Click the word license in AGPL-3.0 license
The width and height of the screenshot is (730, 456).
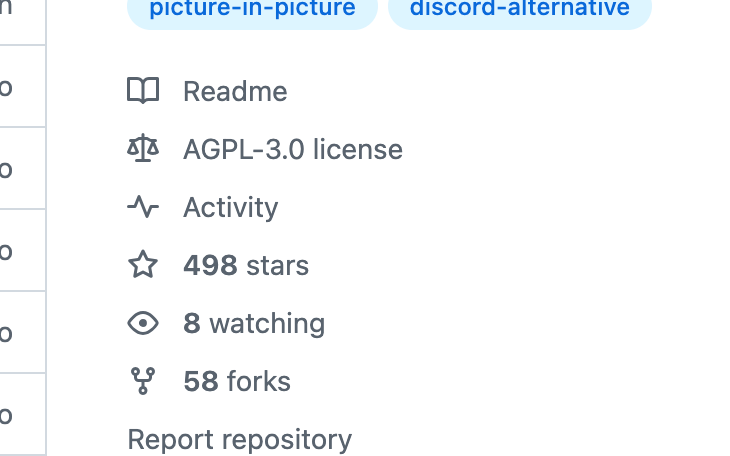(x=358, y=150)
